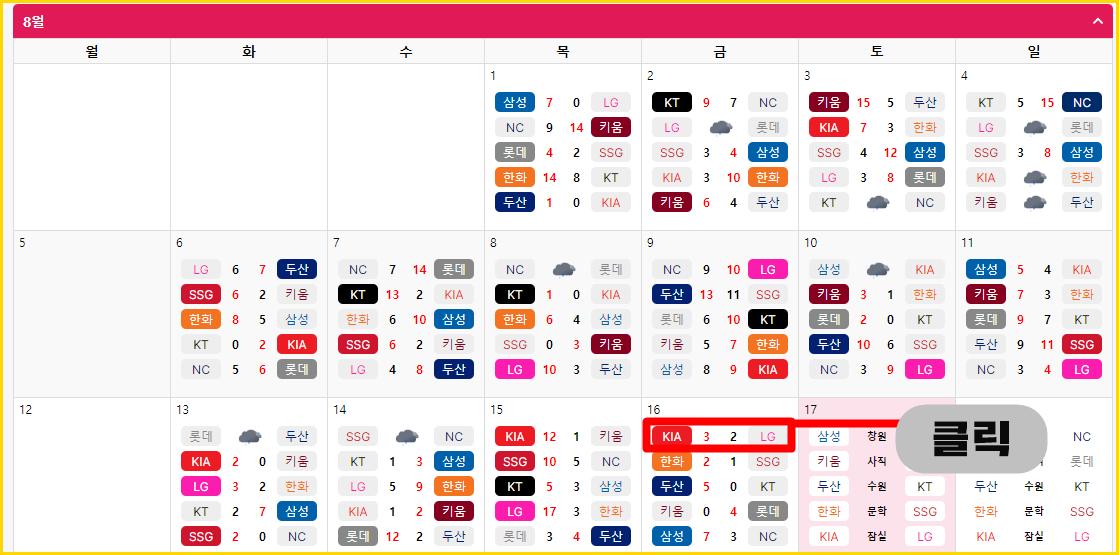This screenshot has width=1119, height=555.
Task: Select the gray 롯데 badge on August 16
Action: point(768,511)
